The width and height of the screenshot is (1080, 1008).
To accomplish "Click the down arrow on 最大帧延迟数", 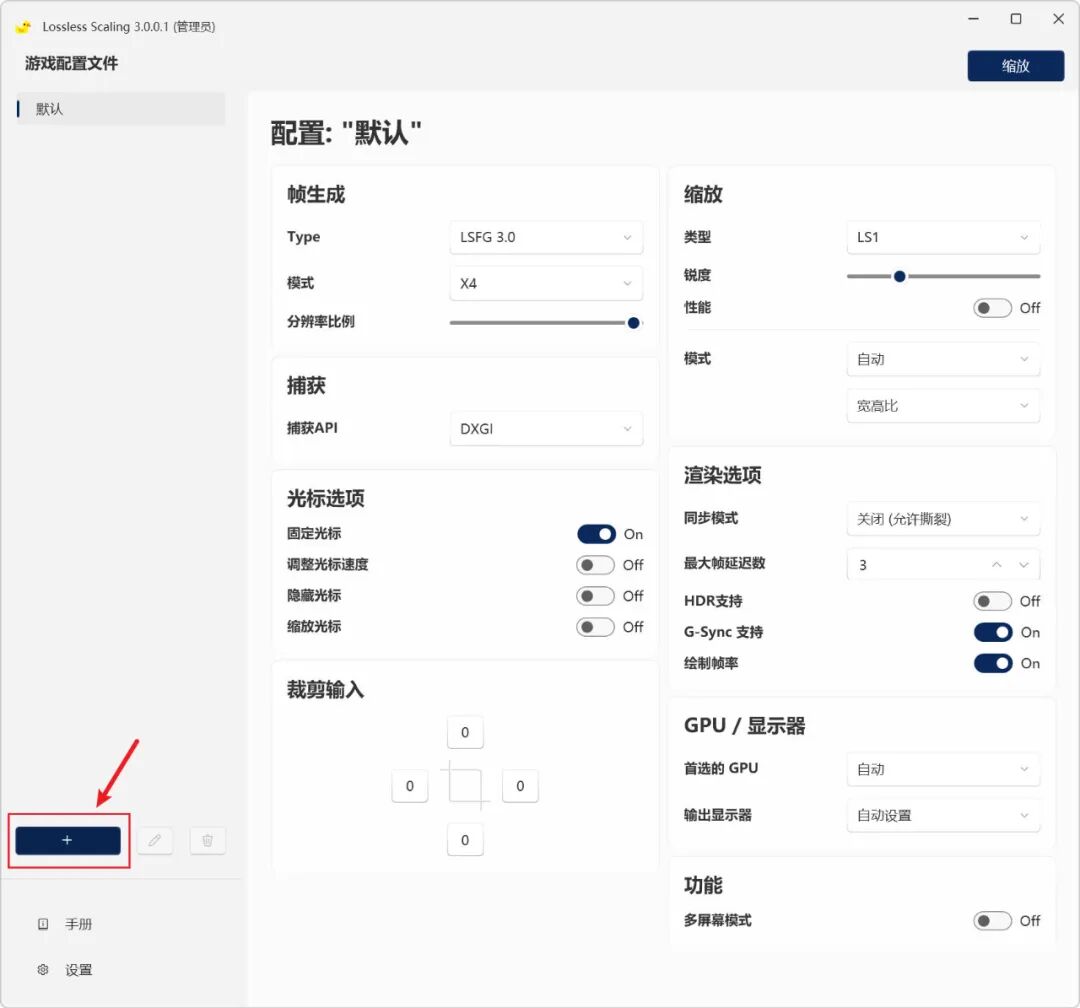I will [x=1023, y=564].
